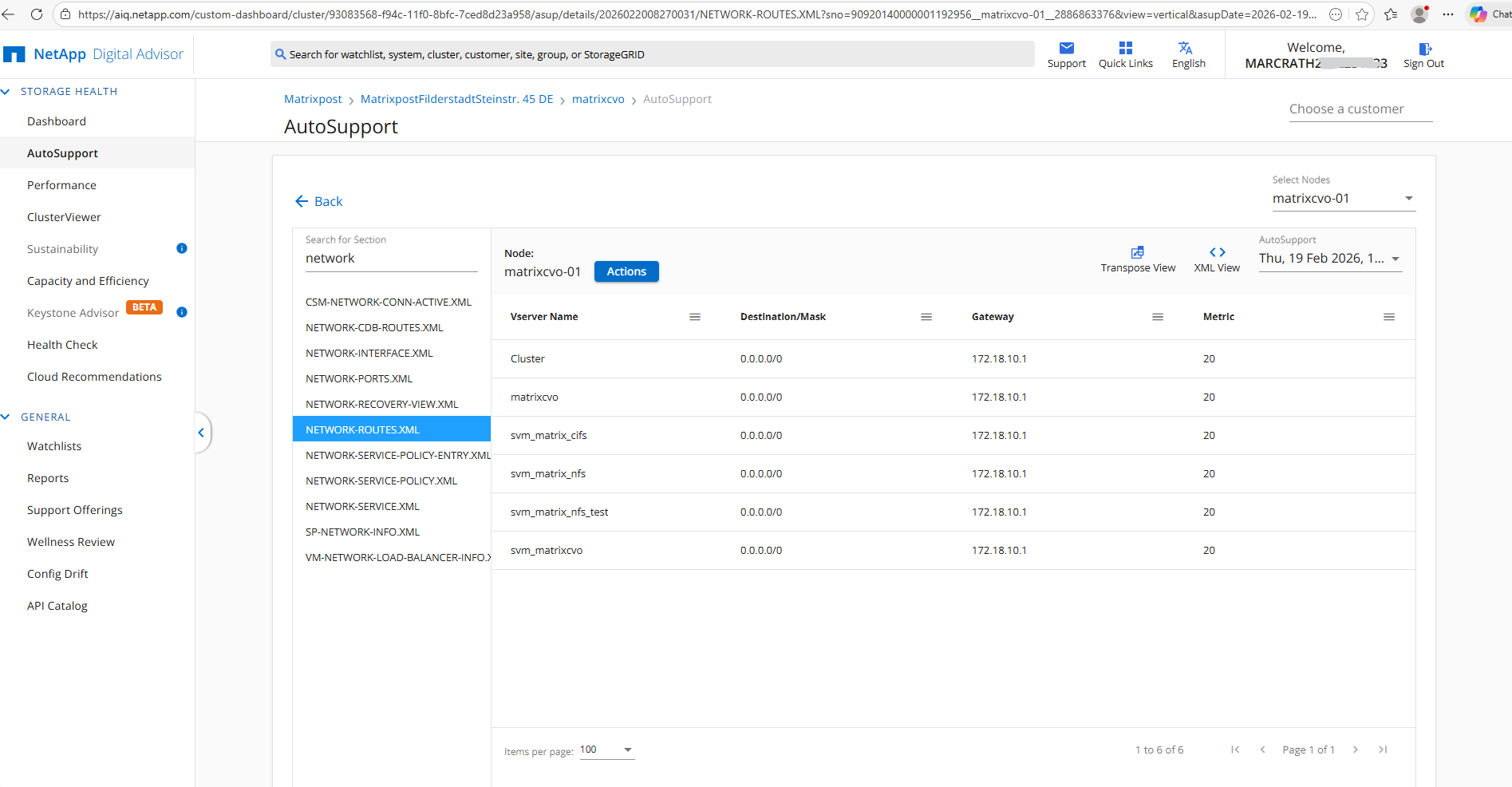This screenshot has height=787, width=1512.
Task: Open Performance in the sidebar
Action: click(x=61, y=185)
